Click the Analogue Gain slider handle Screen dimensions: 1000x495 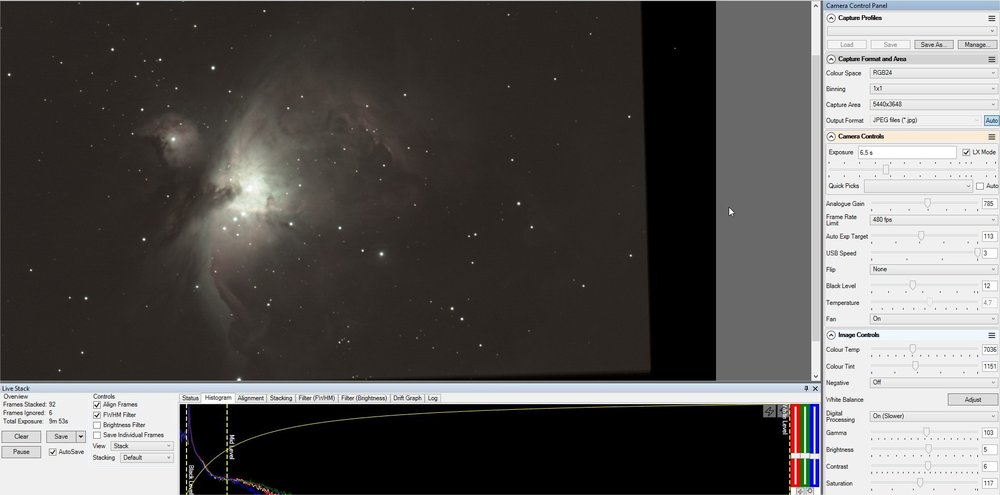pyautogui.click(x=927, y=203)
